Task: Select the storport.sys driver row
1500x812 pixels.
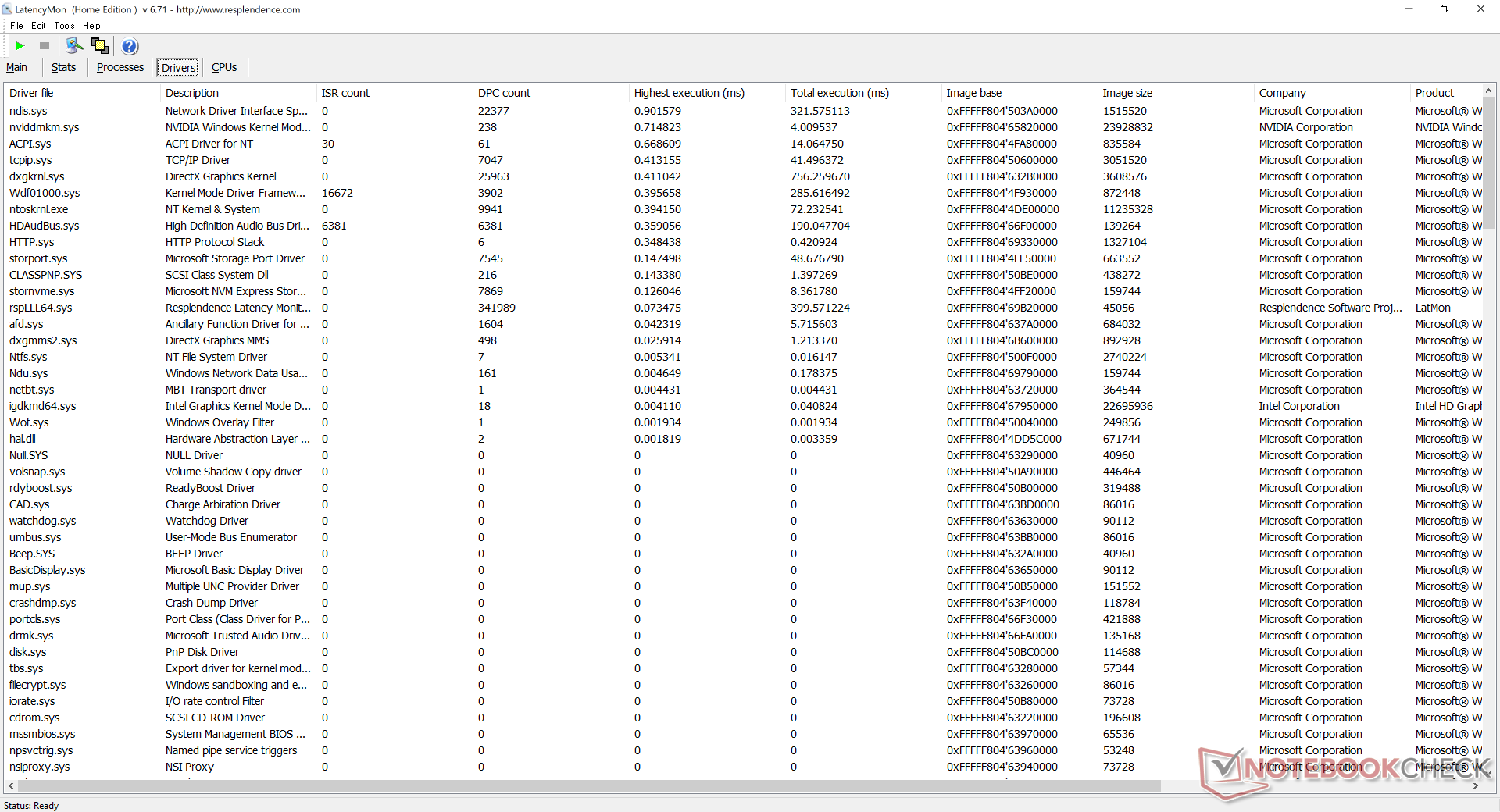Action: (x=743, y=258)
